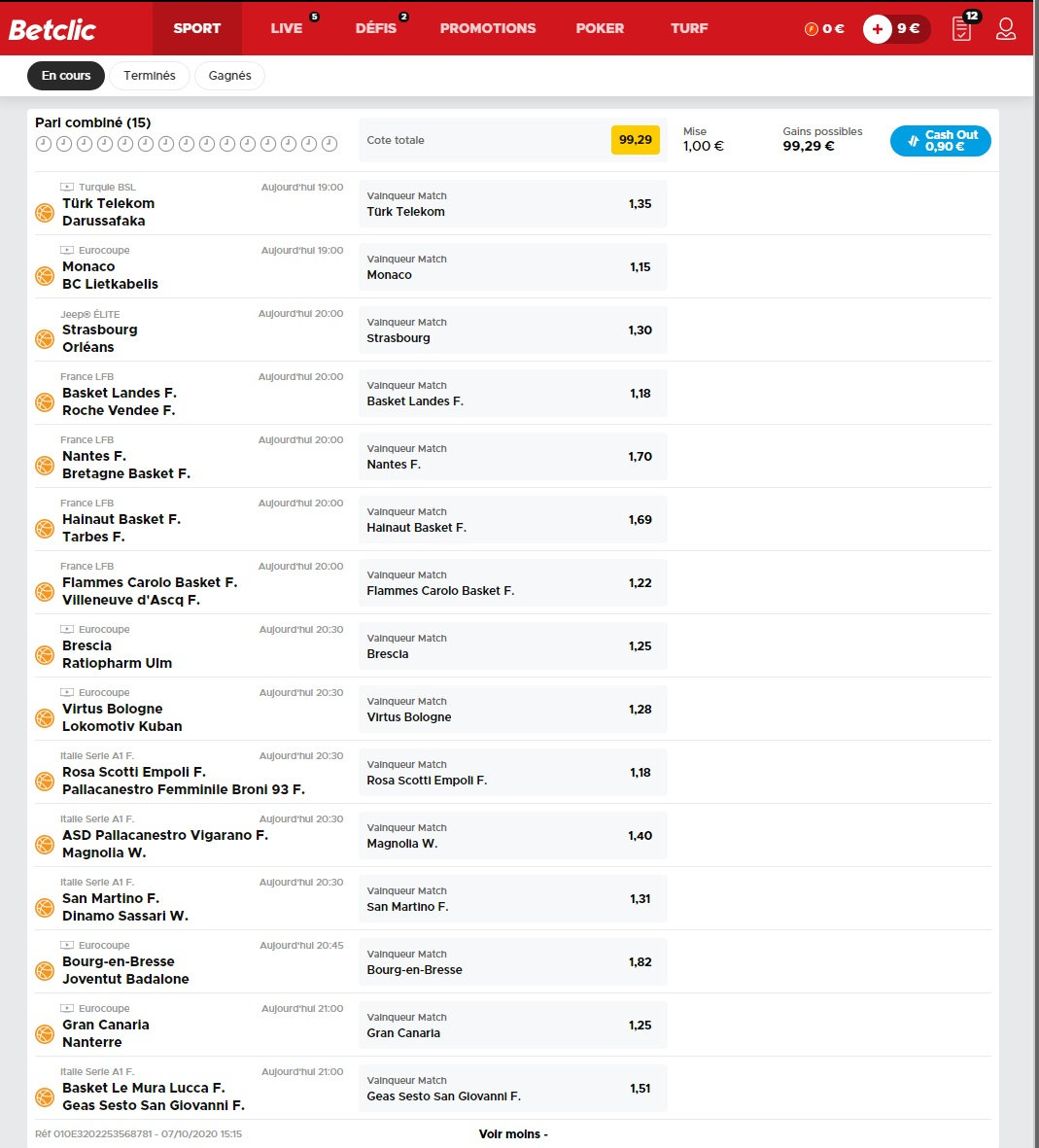1039x1148 pixels.
Task: Click the yellow 99,29 total odds badge
Action: 635,140
